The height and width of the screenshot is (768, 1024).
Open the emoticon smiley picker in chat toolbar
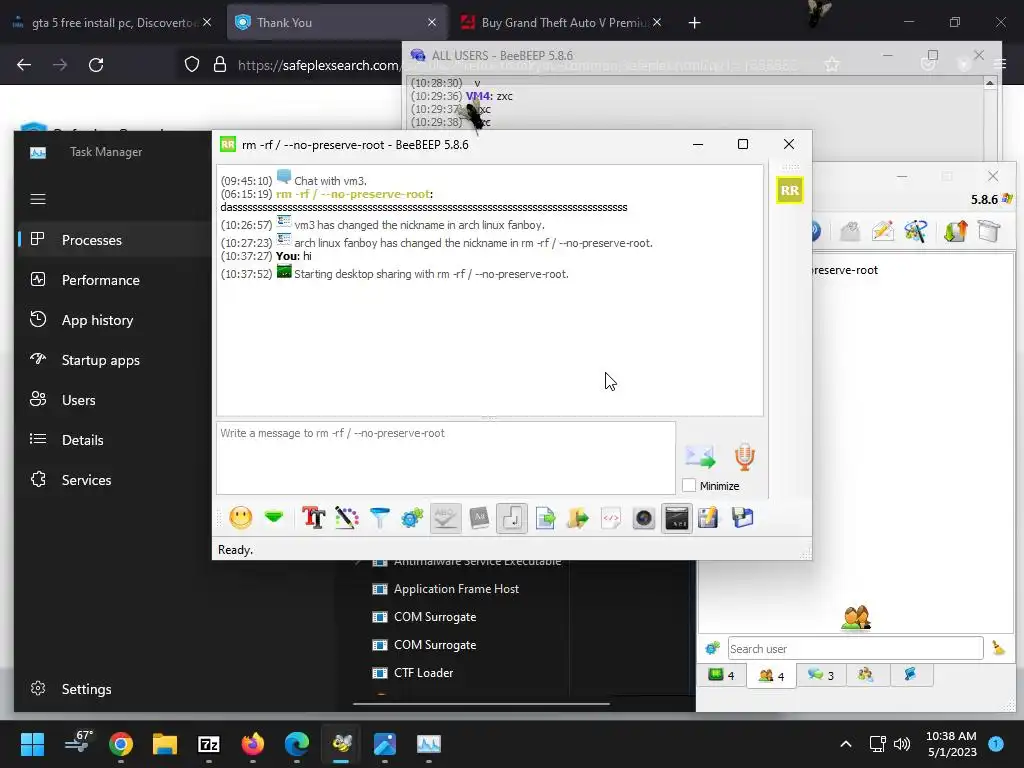tap(240, 519)
